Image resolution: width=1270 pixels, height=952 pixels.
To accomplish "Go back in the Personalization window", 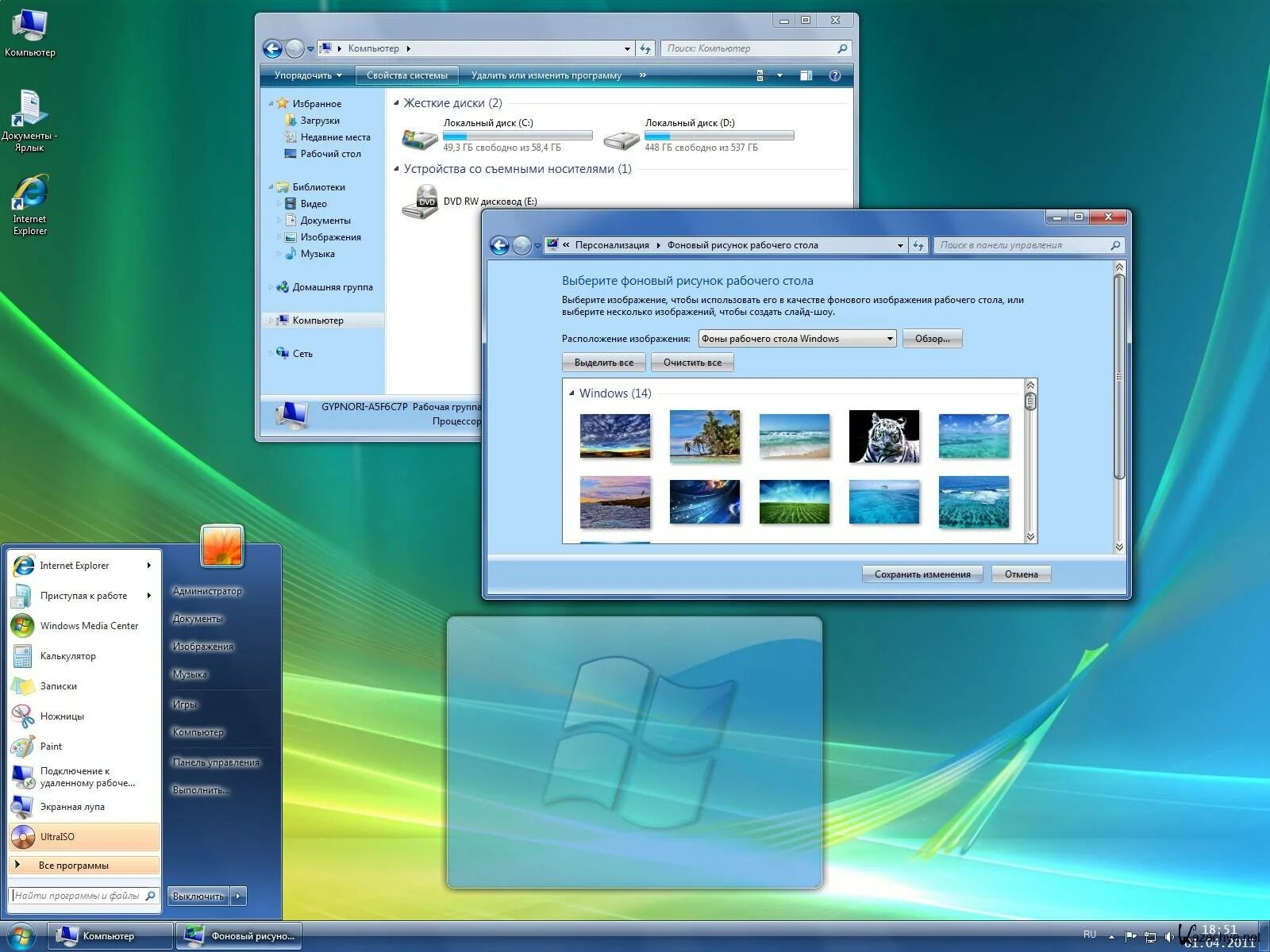I will click(x=499, y=245).
